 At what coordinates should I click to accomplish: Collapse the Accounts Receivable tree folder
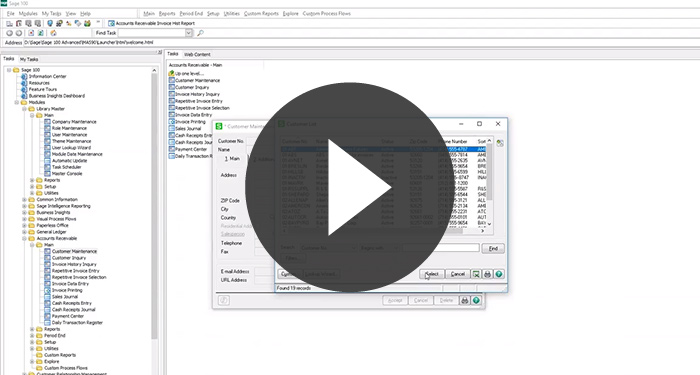click(x=25, y=238)
